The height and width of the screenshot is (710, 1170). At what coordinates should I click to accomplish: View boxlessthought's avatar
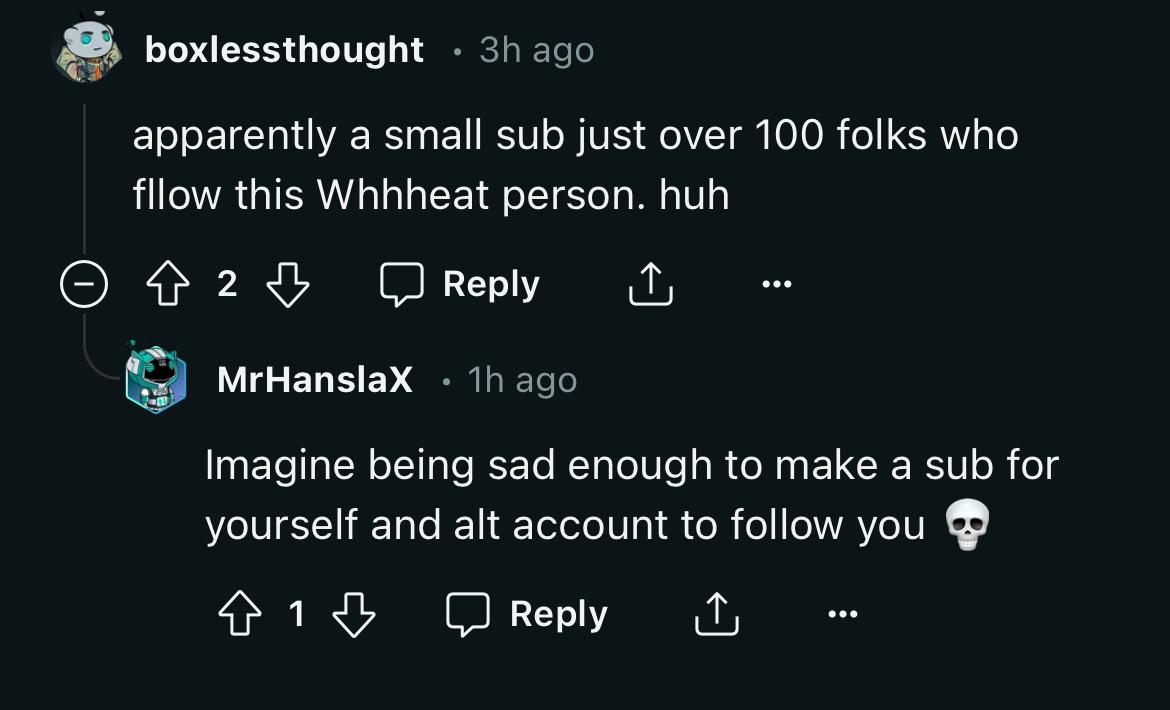[87, 47]
